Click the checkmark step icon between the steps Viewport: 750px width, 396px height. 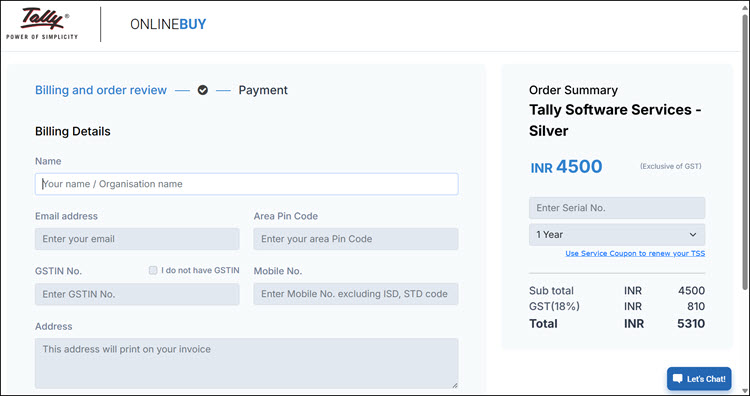click(x=203, y=90)
